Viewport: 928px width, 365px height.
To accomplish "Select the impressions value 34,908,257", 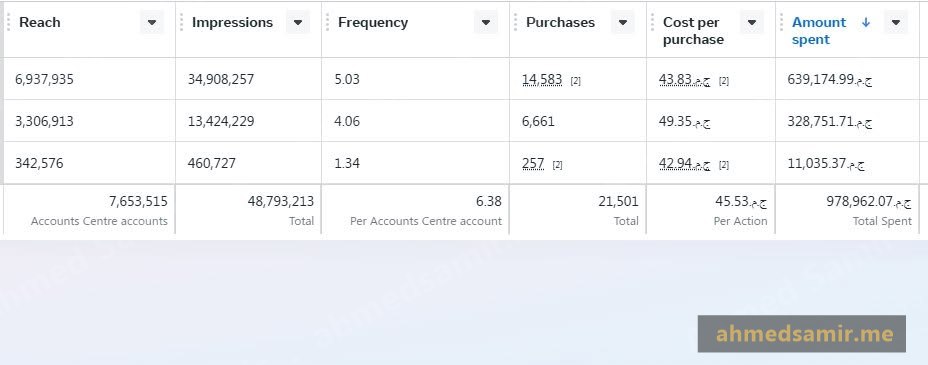I will 221,79.
